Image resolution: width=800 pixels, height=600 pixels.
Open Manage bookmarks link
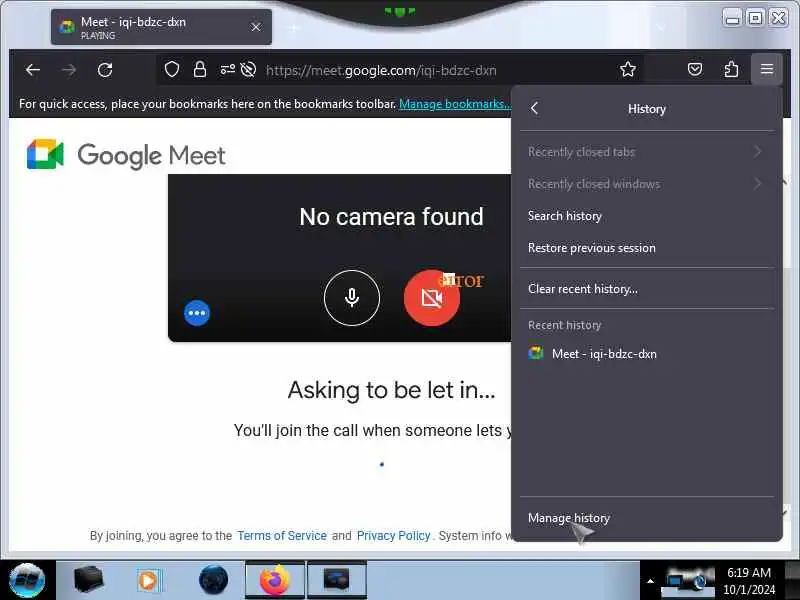[455, 104]
